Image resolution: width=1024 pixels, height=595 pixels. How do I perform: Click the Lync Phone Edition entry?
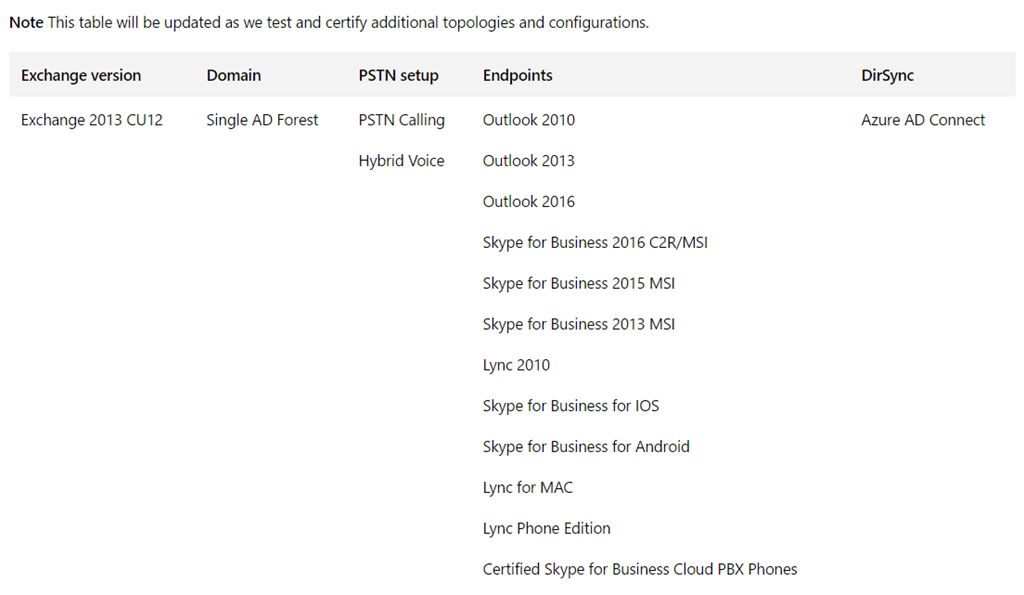[546, 529]
